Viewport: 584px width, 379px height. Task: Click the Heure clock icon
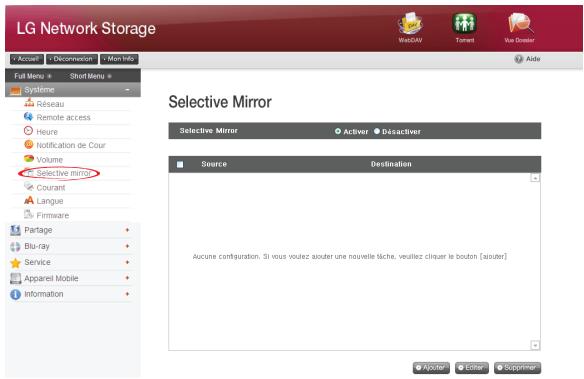[28, 131]
